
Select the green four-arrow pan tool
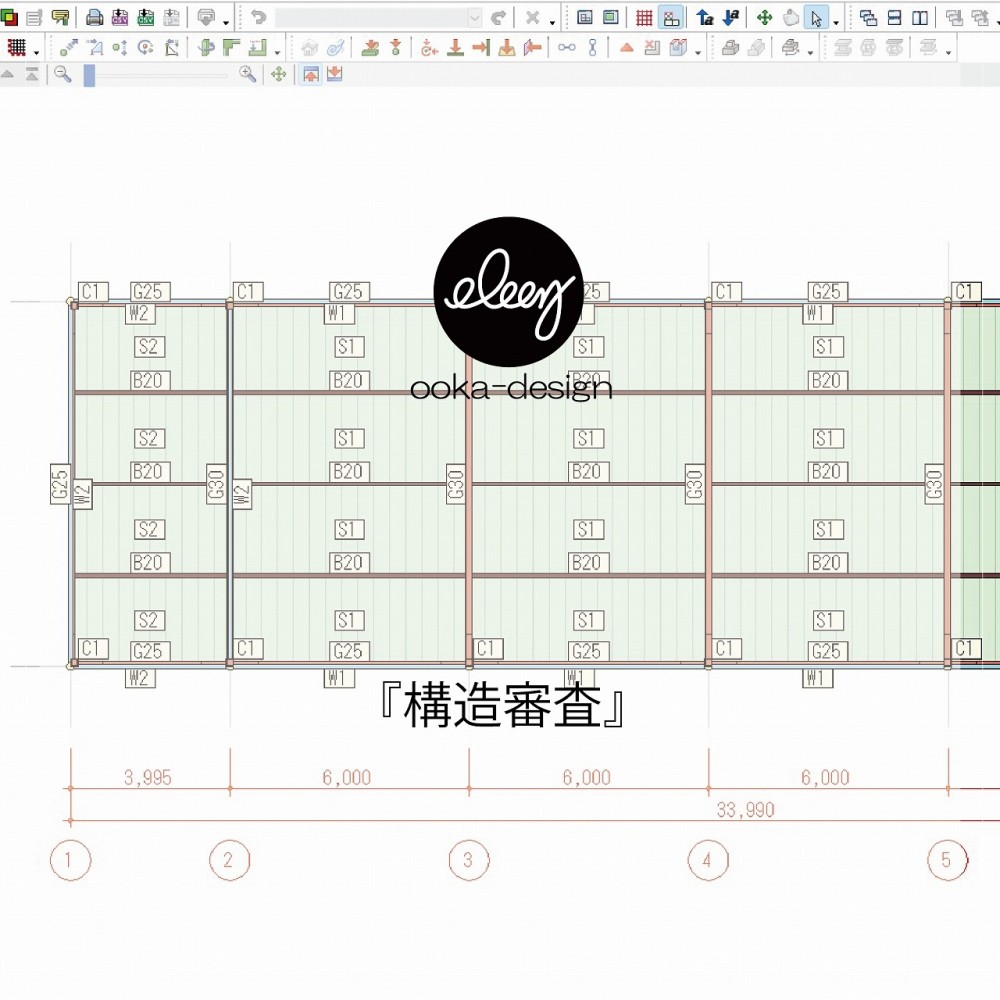click(764, 18)
